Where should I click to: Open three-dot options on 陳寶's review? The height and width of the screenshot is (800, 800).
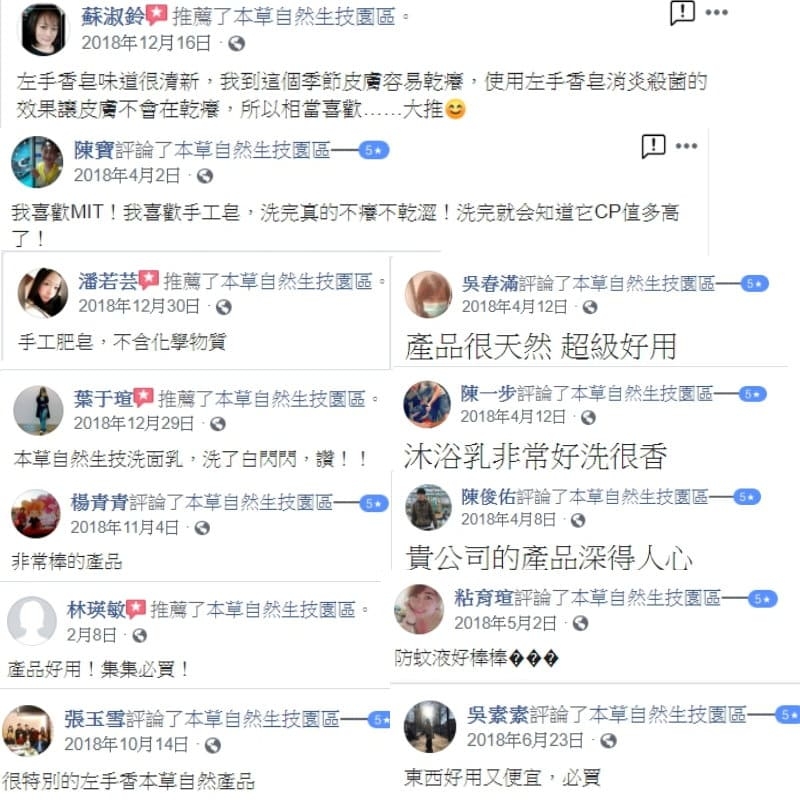pos(686,146)
